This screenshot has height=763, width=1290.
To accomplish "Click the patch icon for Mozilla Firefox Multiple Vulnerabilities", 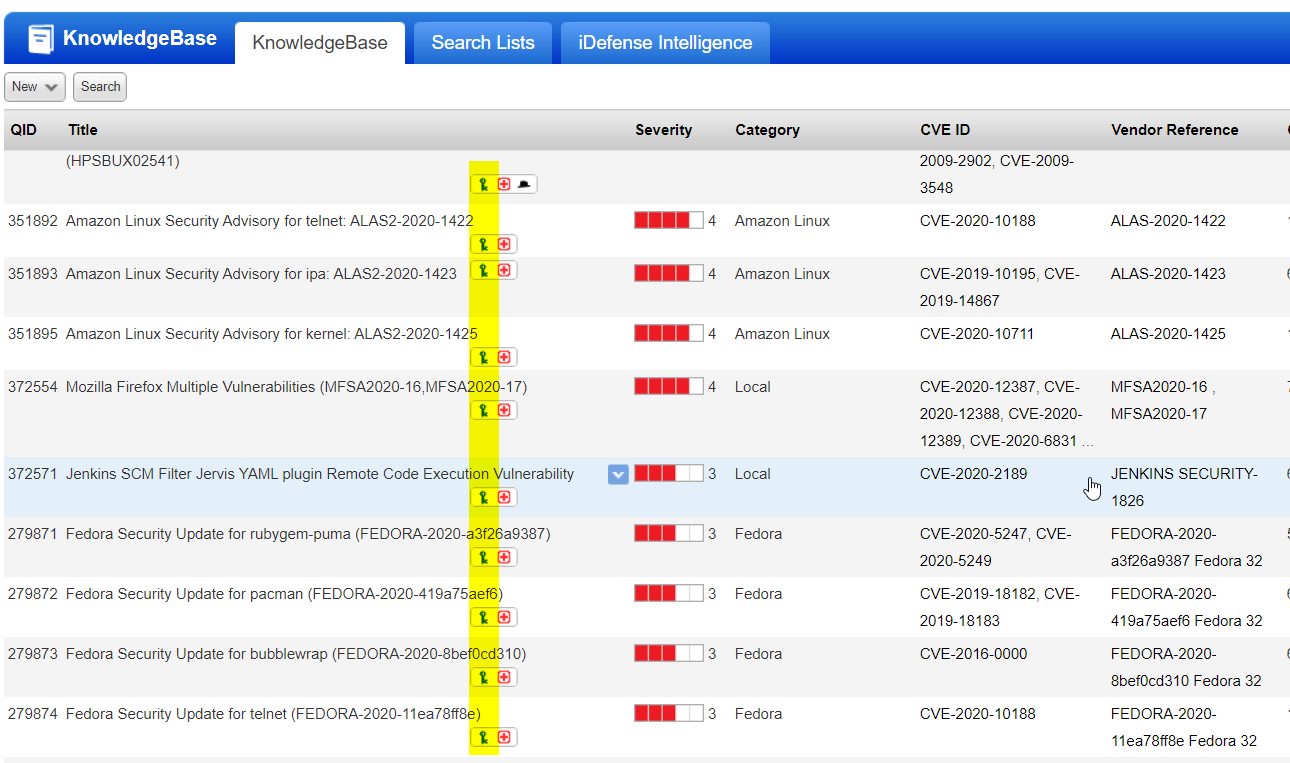I will point(505,410).
